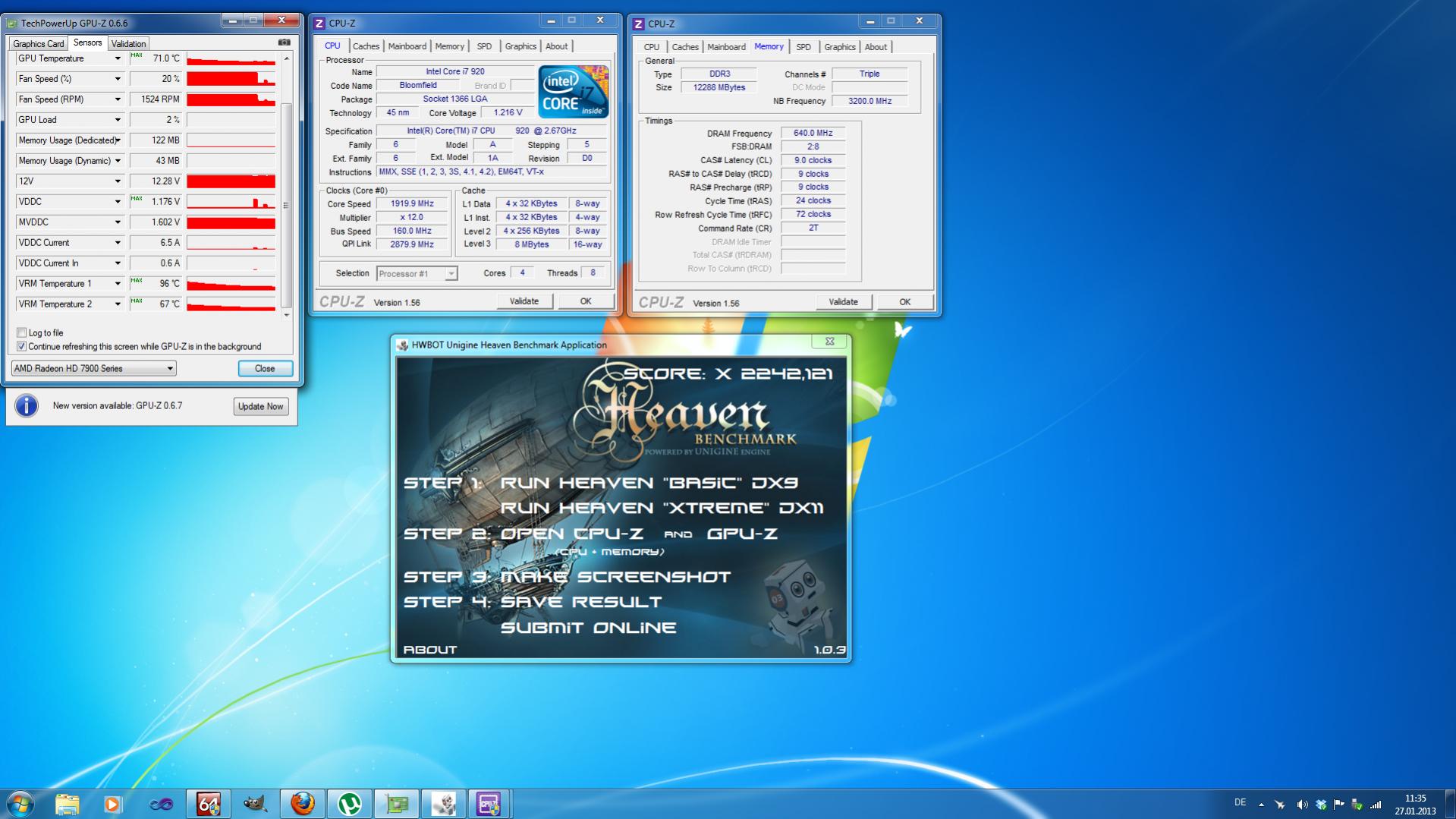This screenshot has height=819, width=1456.
Task: Click the Intel Core i7 logo in CPU-Z
Action: click(574, 91)
